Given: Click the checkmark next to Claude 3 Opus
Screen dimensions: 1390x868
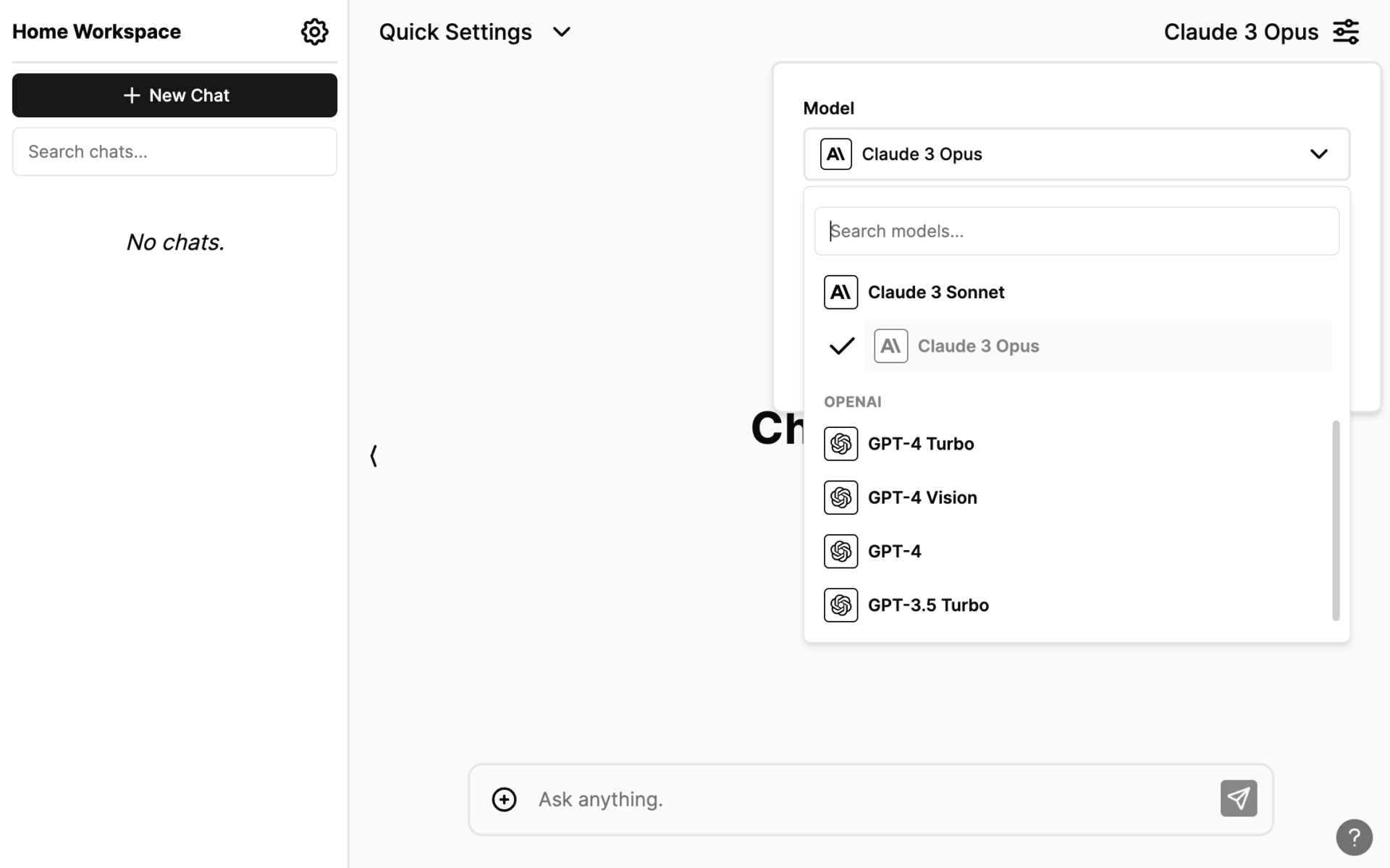Looking at the screenshot, I should coord(841,346).
